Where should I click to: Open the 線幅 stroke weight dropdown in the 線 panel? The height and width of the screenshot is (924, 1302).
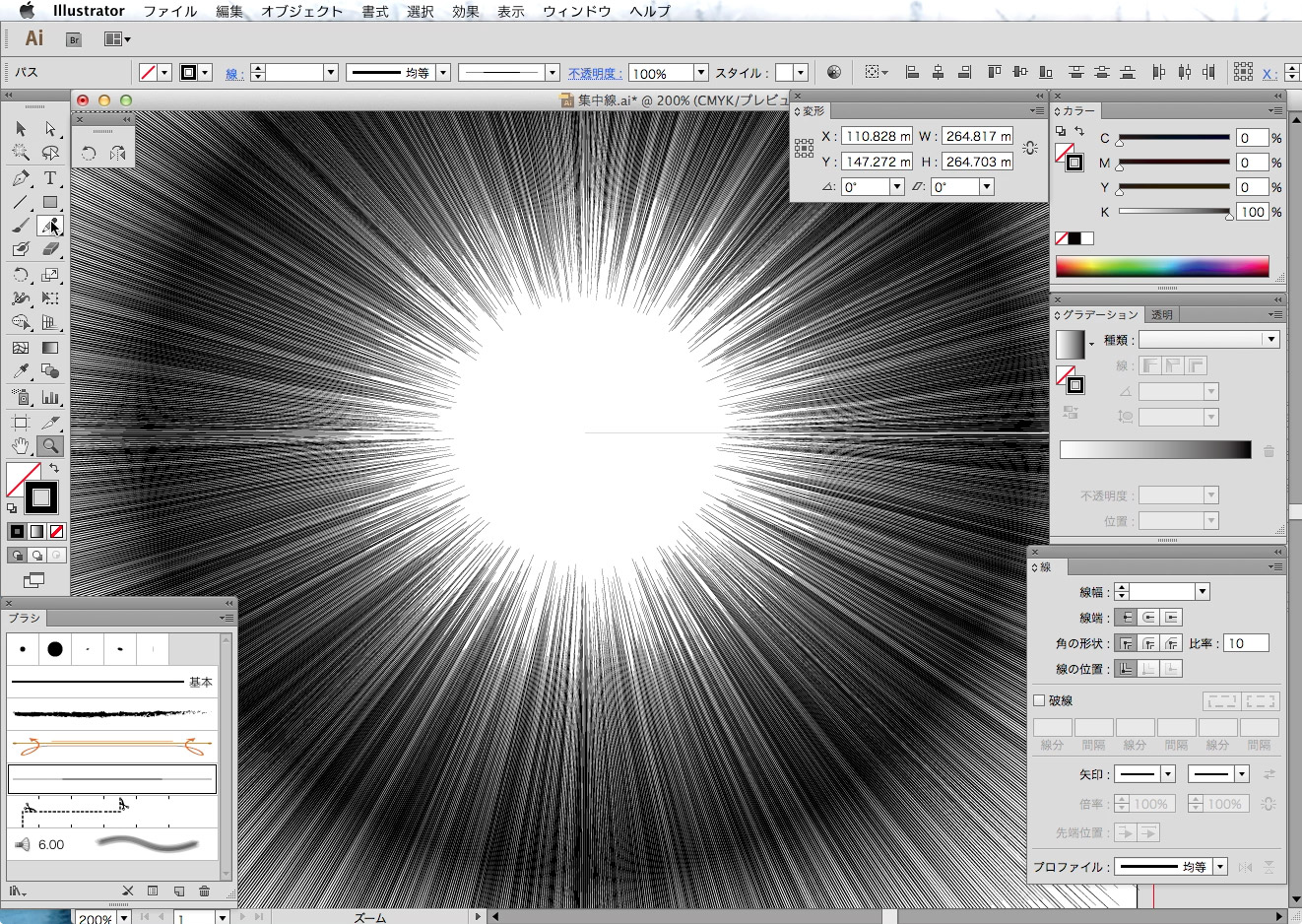1203,592
